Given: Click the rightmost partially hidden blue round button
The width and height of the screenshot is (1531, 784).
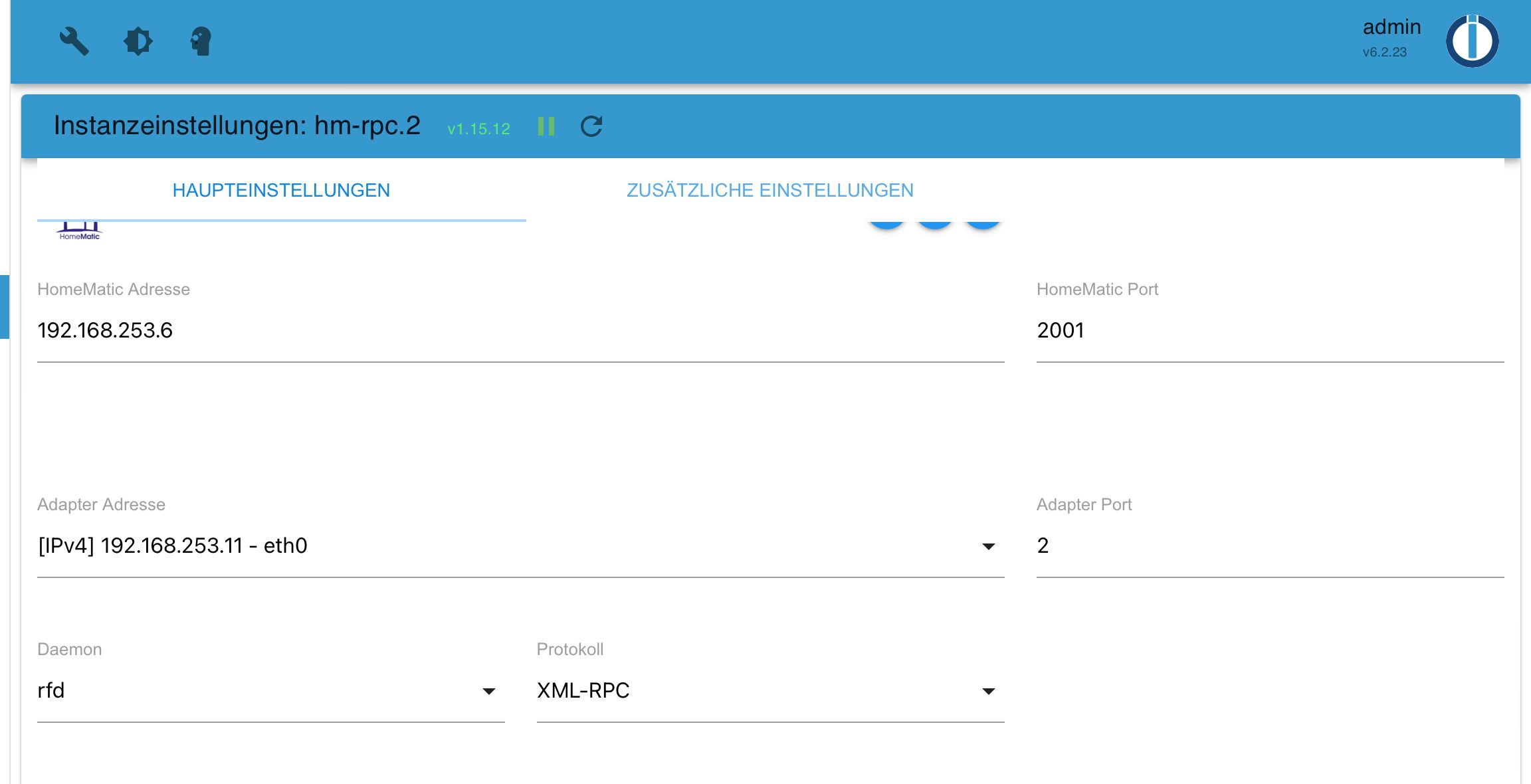Looking at the screenshot, I should (983, 225).
